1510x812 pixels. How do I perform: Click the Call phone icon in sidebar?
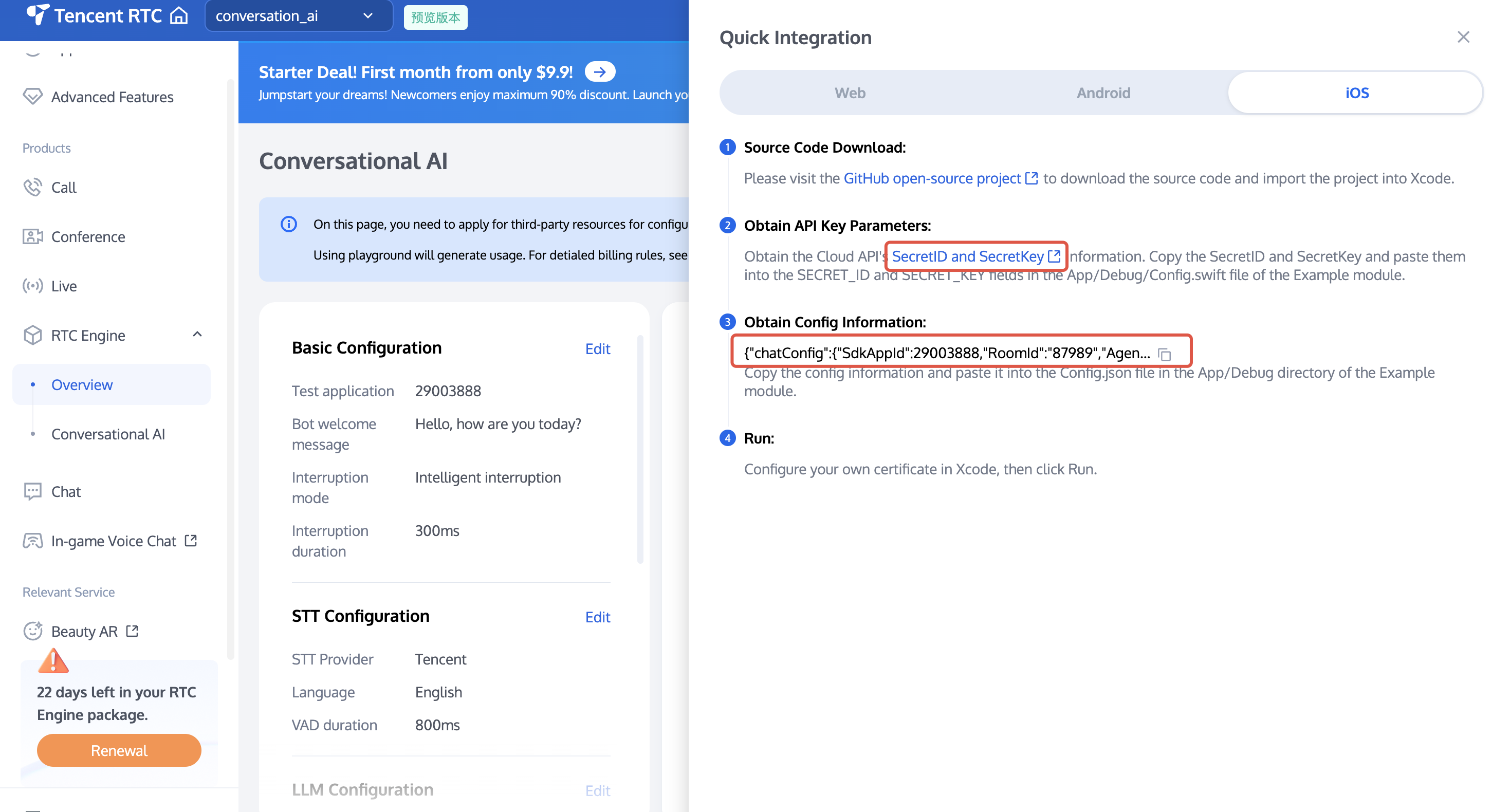33,187
